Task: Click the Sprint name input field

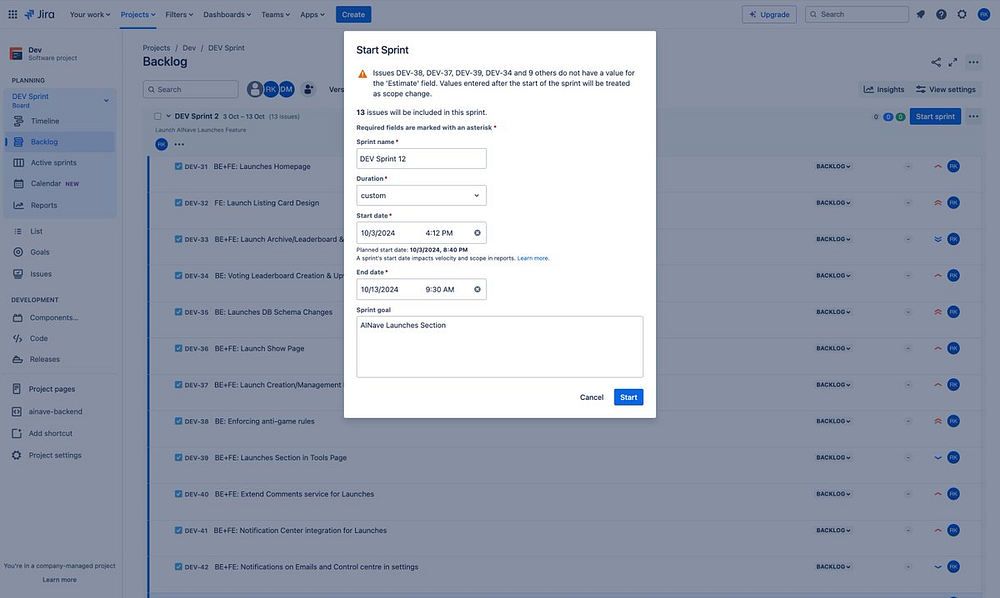Action: click(421, 159)
